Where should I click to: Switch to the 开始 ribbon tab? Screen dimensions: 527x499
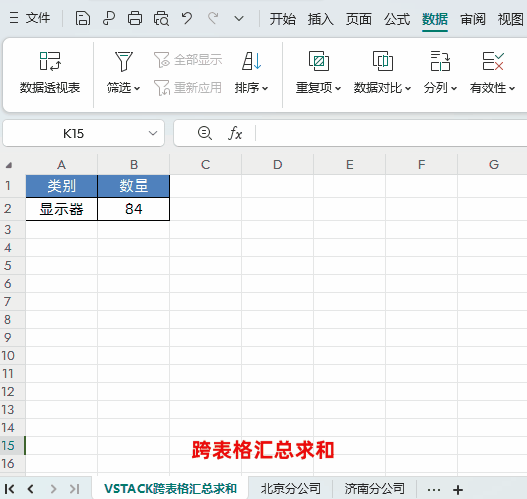(x=283, y=19)
